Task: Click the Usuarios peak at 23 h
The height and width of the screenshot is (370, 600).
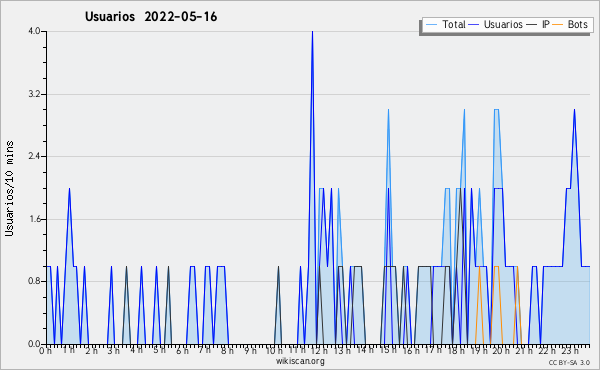Action: point(574,110)
